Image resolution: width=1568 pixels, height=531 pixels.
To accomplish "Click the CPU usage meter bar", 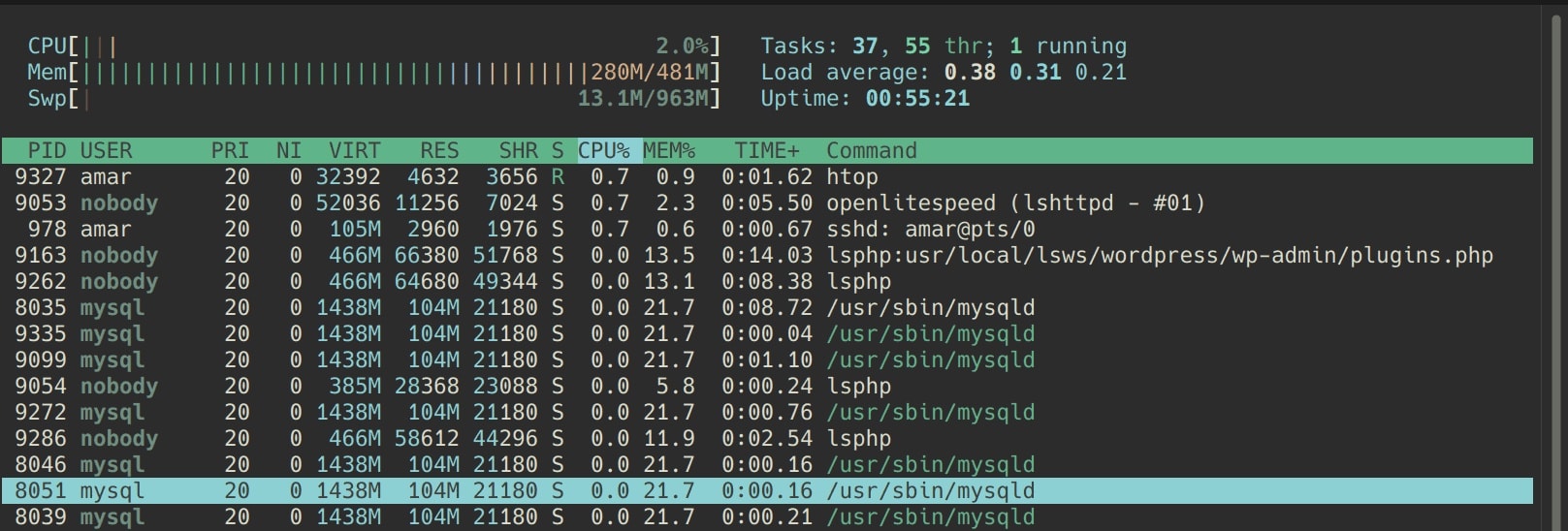I will click(x=373, y=46).
